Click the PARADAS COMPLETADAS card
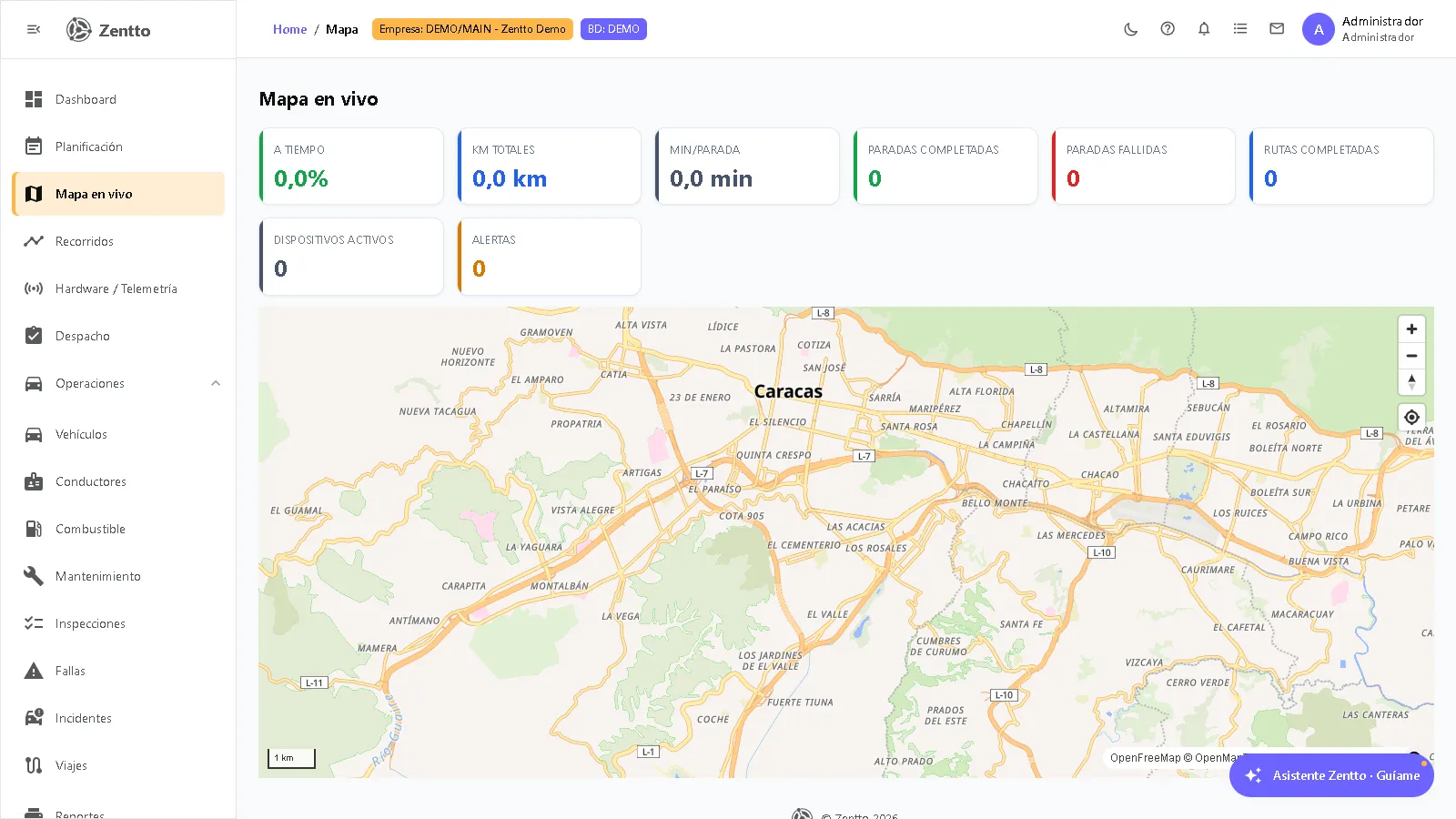 (x=945, y=167)
